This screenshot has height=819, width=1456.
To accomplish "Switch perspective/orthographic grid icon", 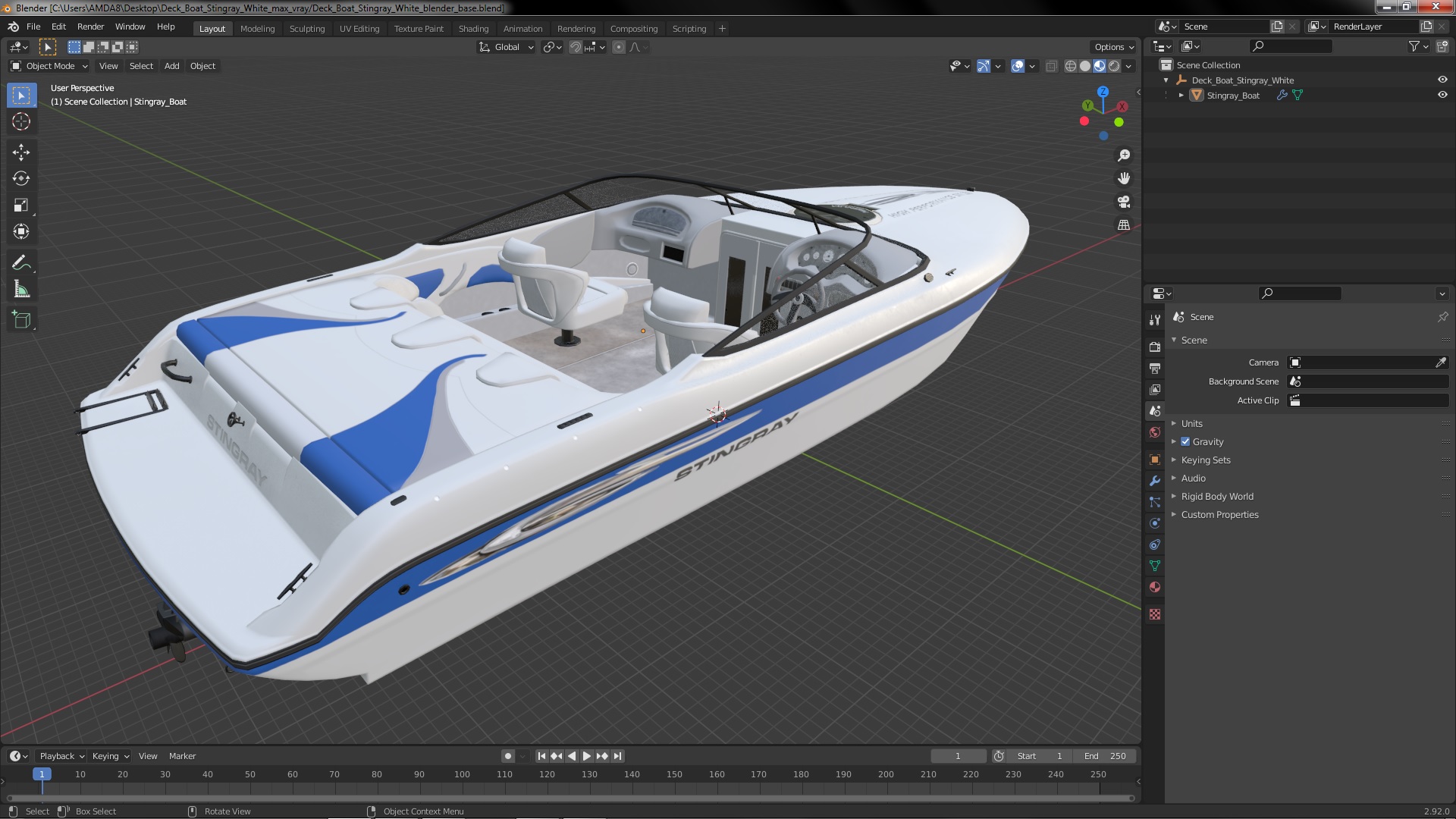I will click(1124, 225).
